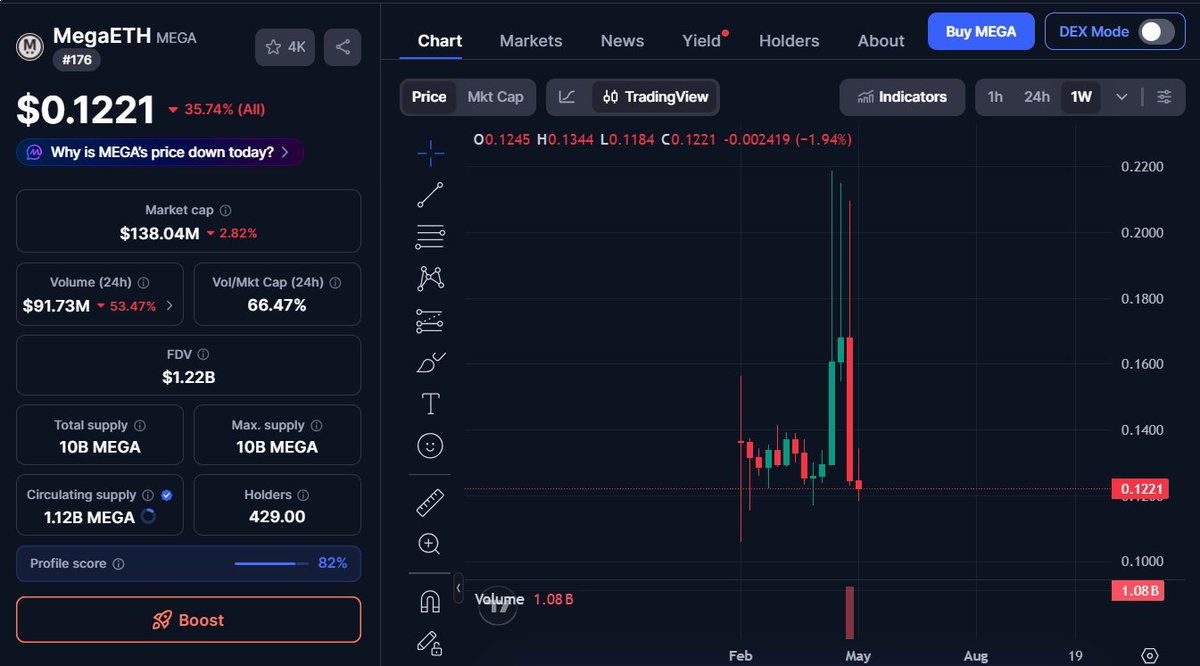Click the 429.00 holders value
The height and width of the screenshot is (666, 1200).
277,517
